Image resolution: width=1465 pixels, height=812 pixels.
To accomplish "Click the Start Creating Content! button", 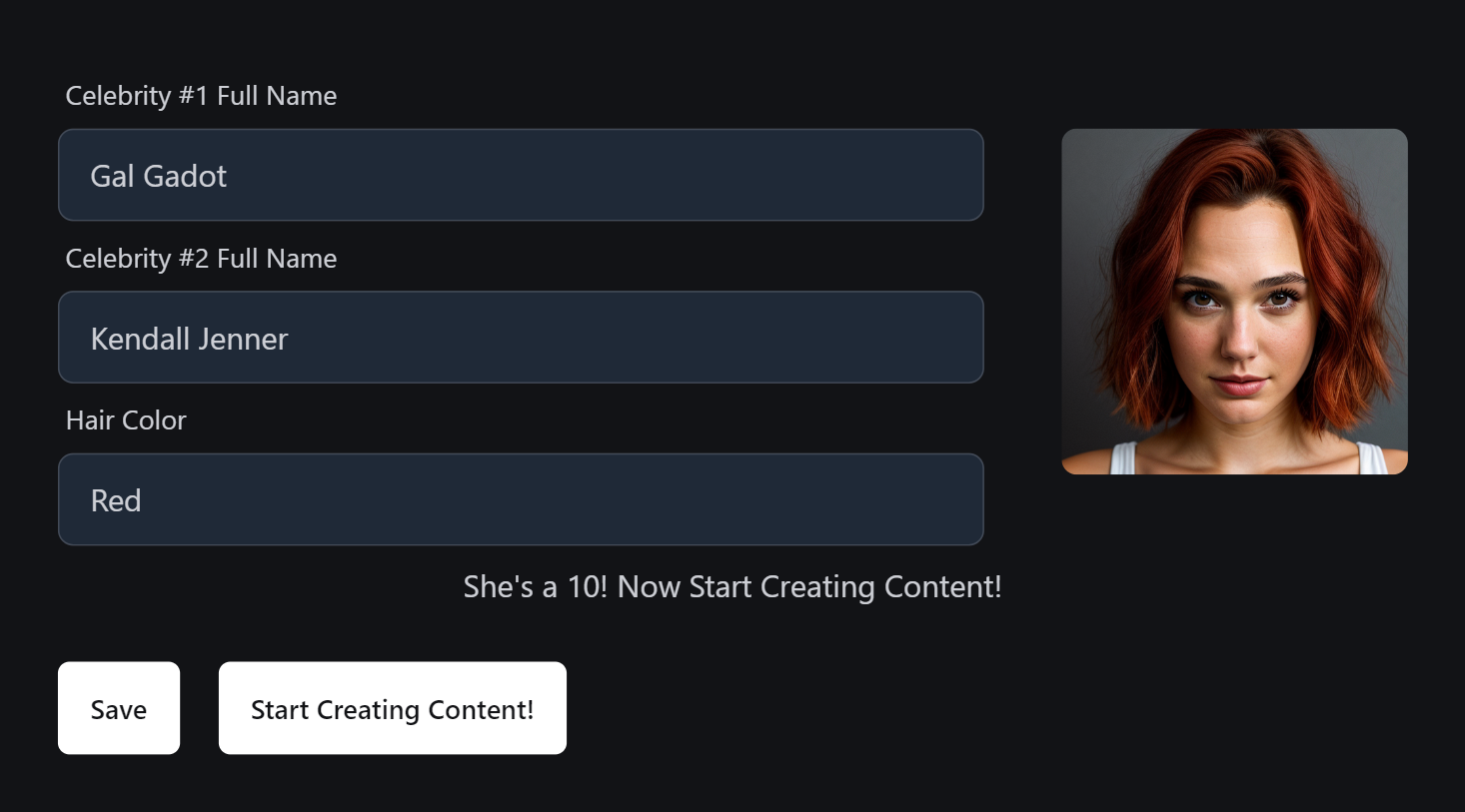I will click(393, 708).
